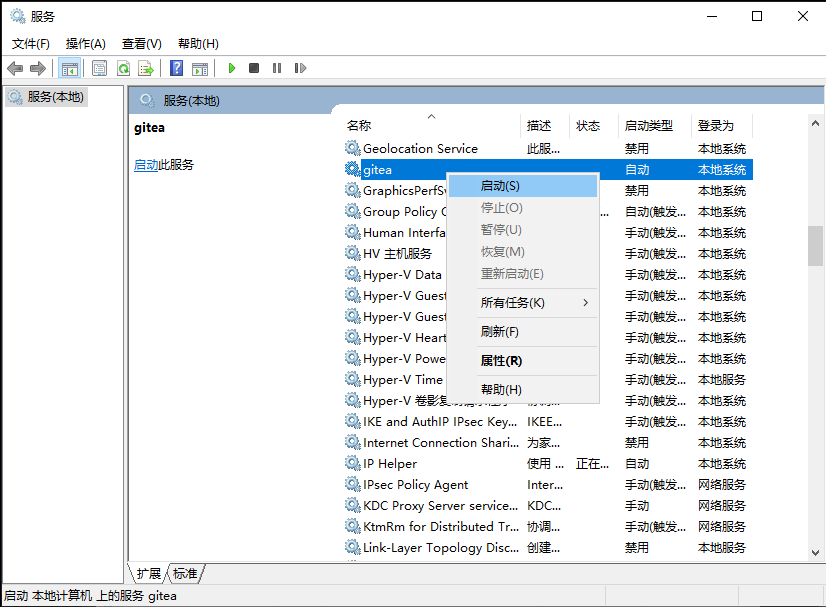
Task: Select the KtmRm for Distributed Tr... row
Action: (x=548, y=527)
